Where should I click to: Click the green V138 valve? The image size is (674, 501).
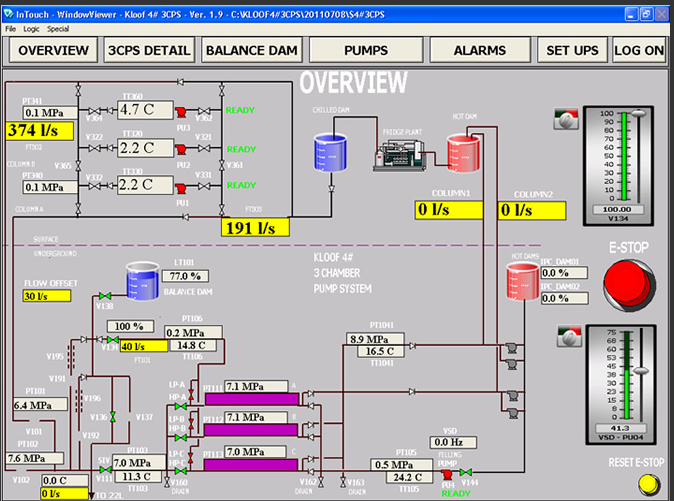tap(104, 296)
